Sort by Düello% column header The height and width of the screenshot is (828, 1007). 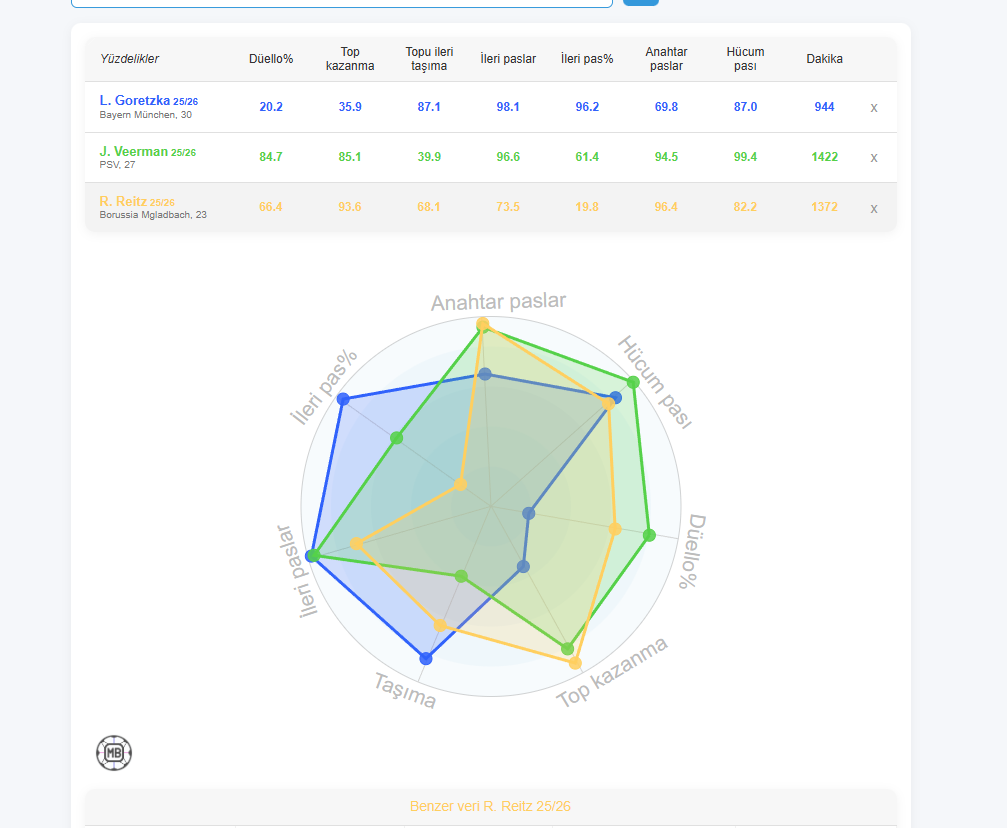point(271,58)
